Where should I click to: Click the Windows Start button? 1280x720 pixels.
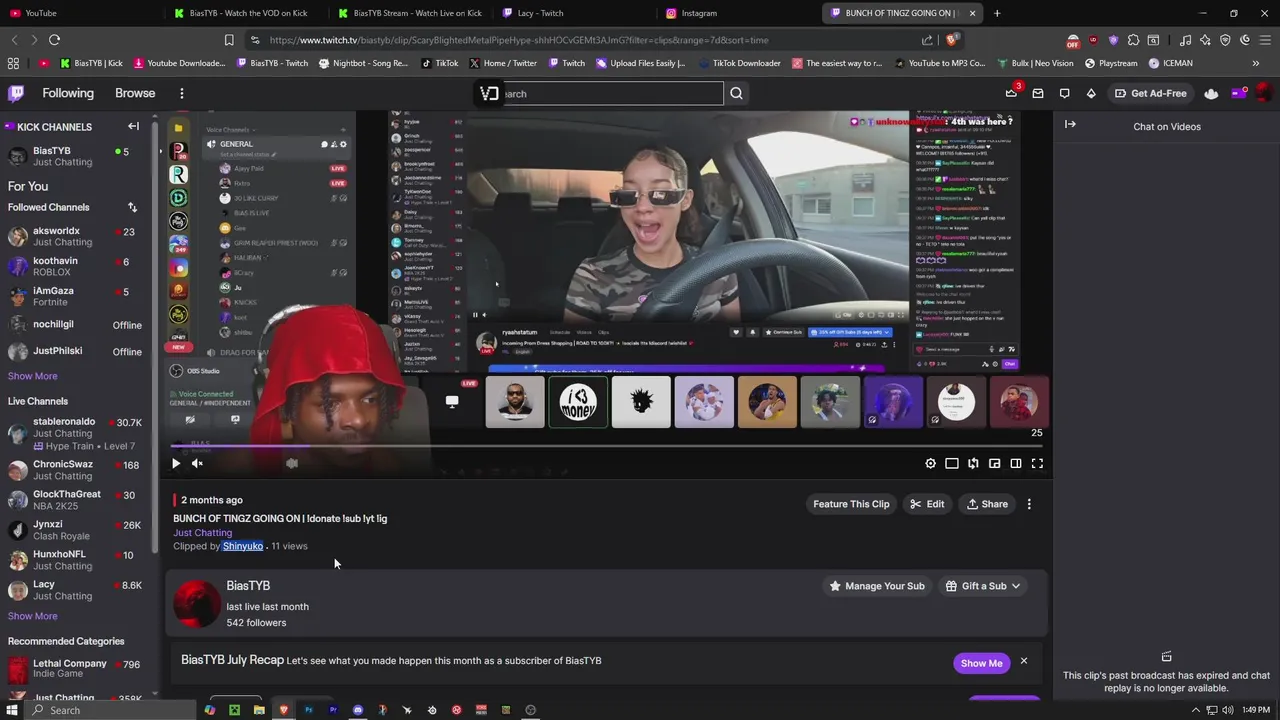(x=11, y=710)
